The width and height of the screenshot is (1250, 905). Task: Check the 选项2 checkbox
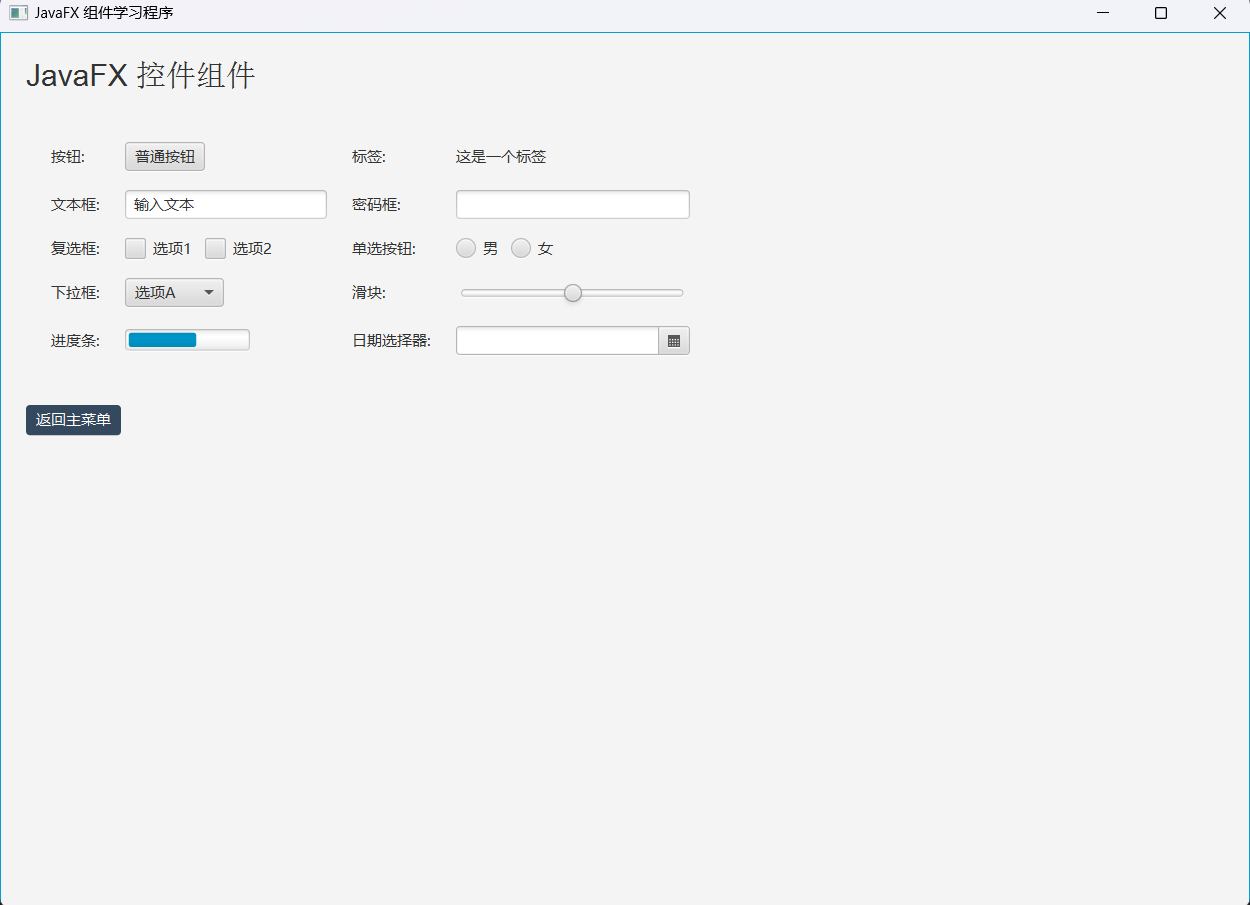tap(215, 248)
